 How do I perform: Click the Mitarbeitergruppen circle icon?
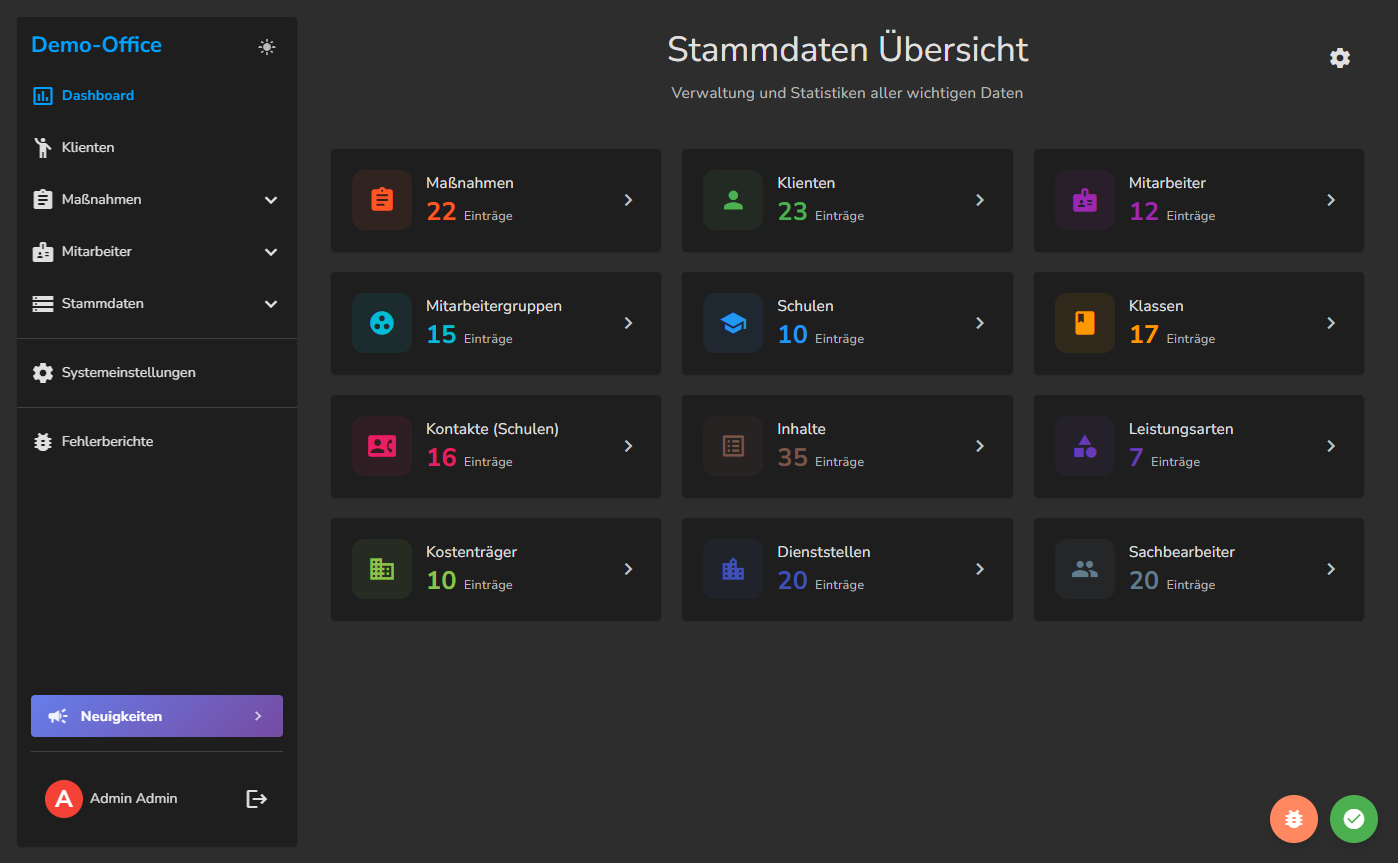click(382, 323)
